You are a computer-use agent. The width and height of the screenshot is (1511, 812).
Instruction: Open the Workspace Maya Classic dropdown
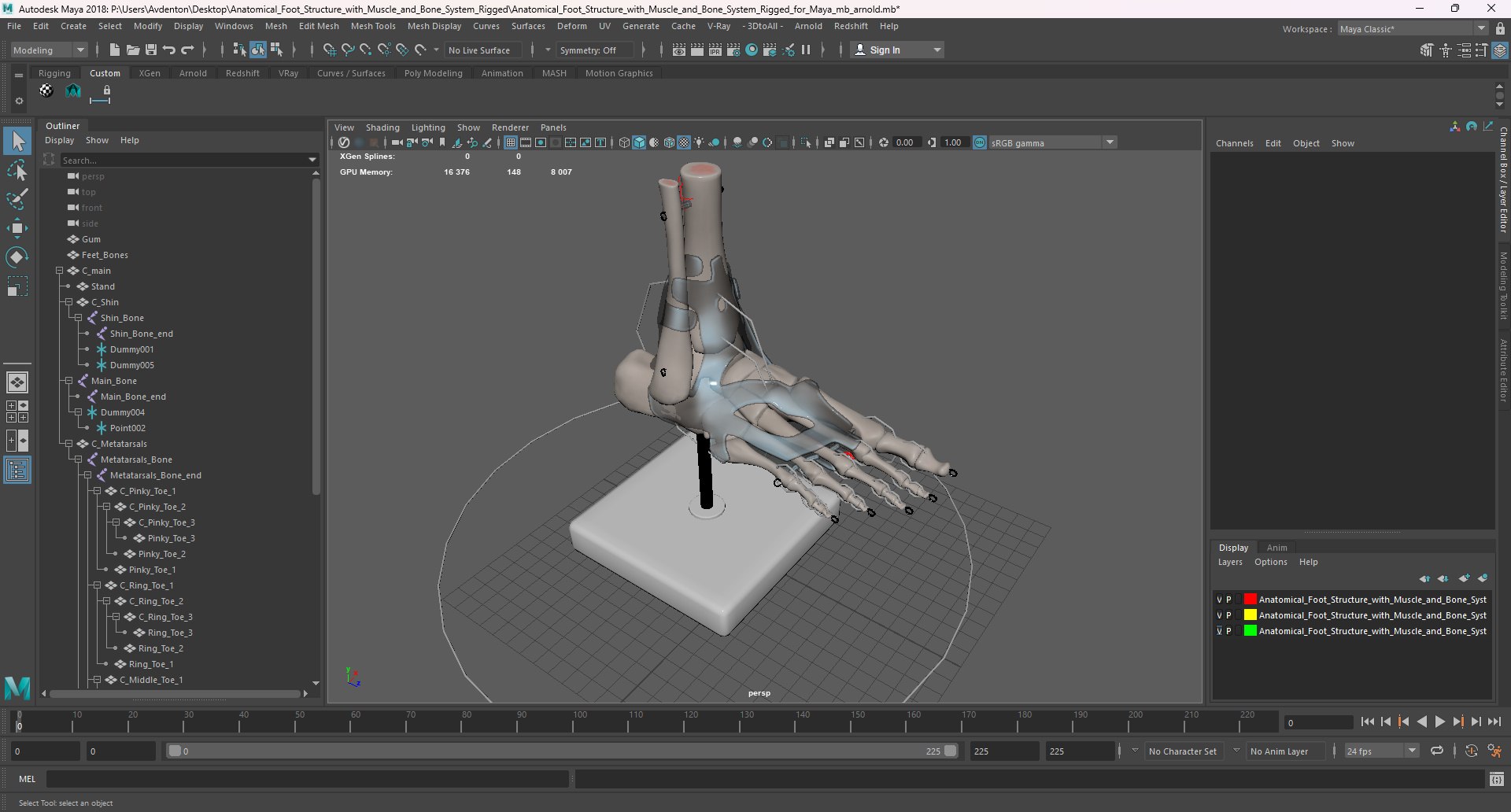(x=1413, y=29)
